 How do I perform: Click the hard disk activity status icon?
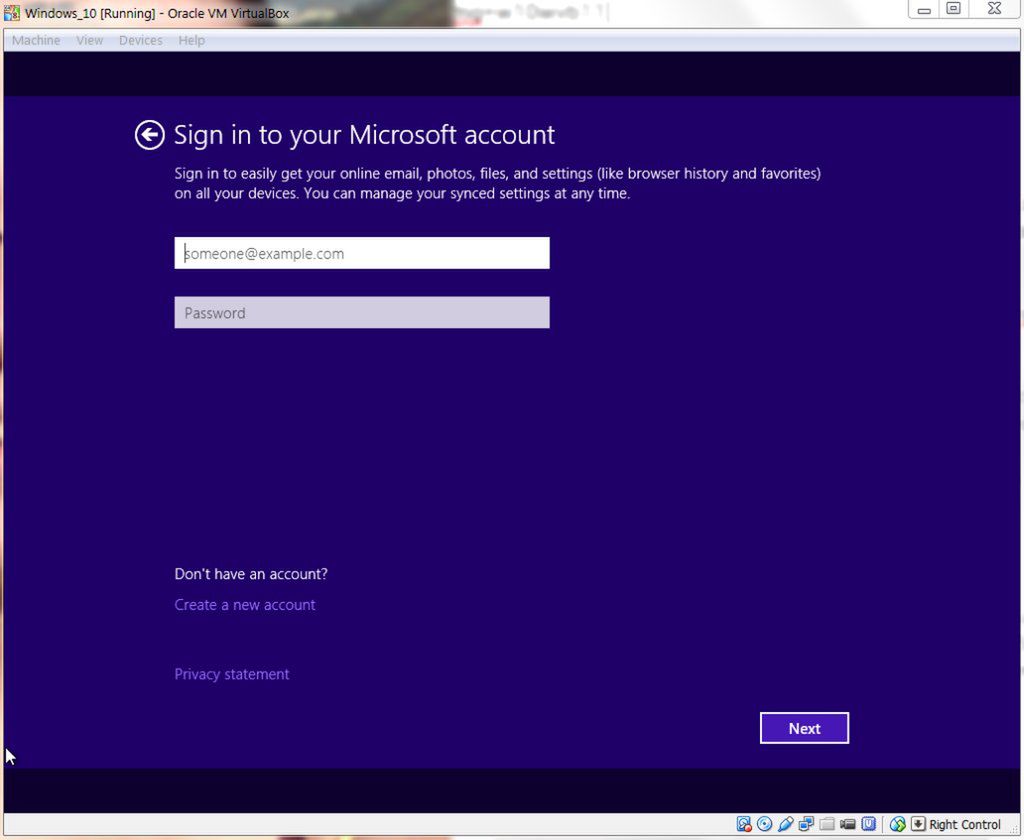(x=744, y=824)
